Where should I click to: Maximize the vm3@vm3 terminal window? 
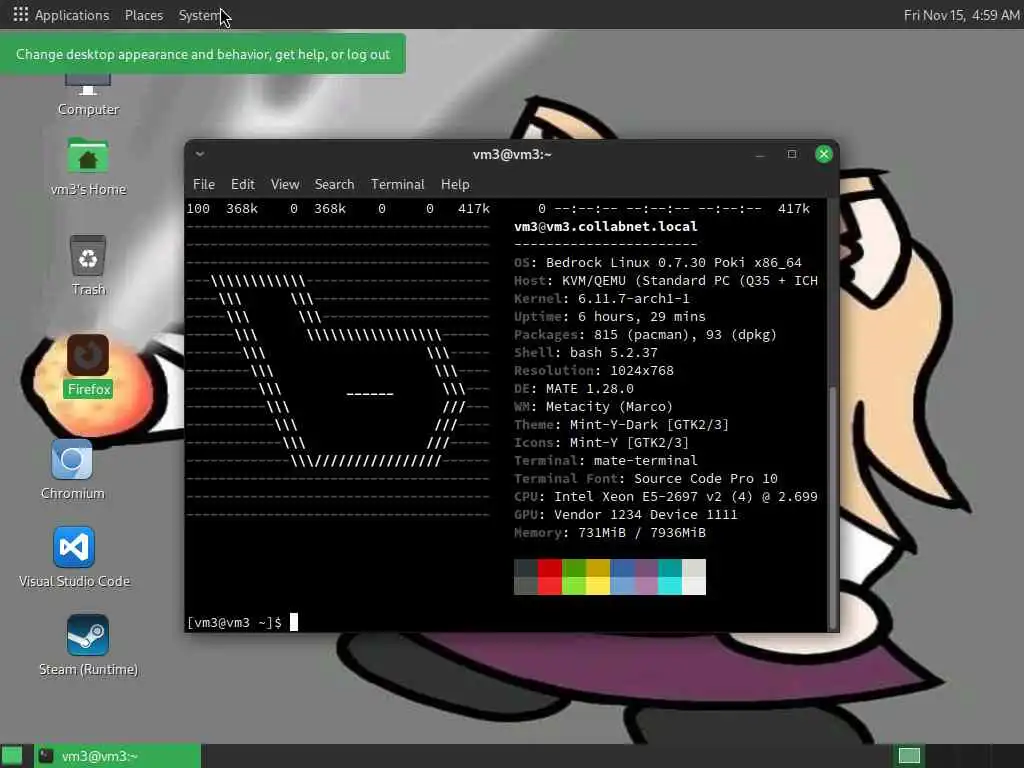pos(792,154)
